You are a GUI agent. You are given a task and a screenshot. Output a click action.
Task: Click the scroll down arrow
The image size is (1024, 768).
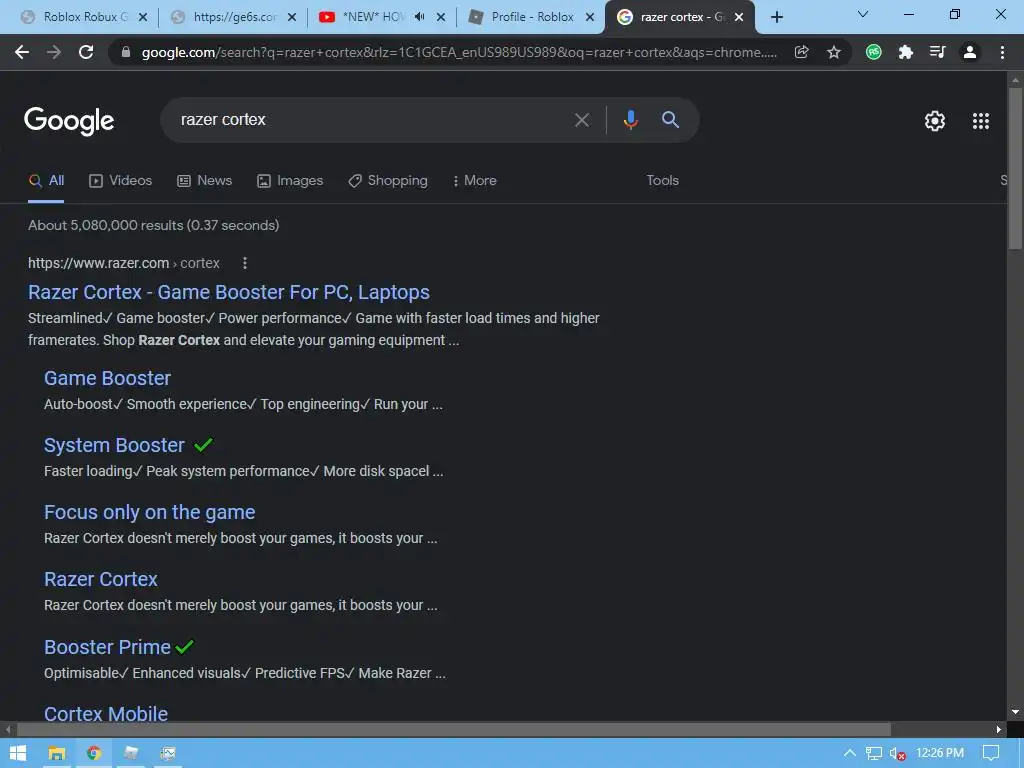(1015, 712)
